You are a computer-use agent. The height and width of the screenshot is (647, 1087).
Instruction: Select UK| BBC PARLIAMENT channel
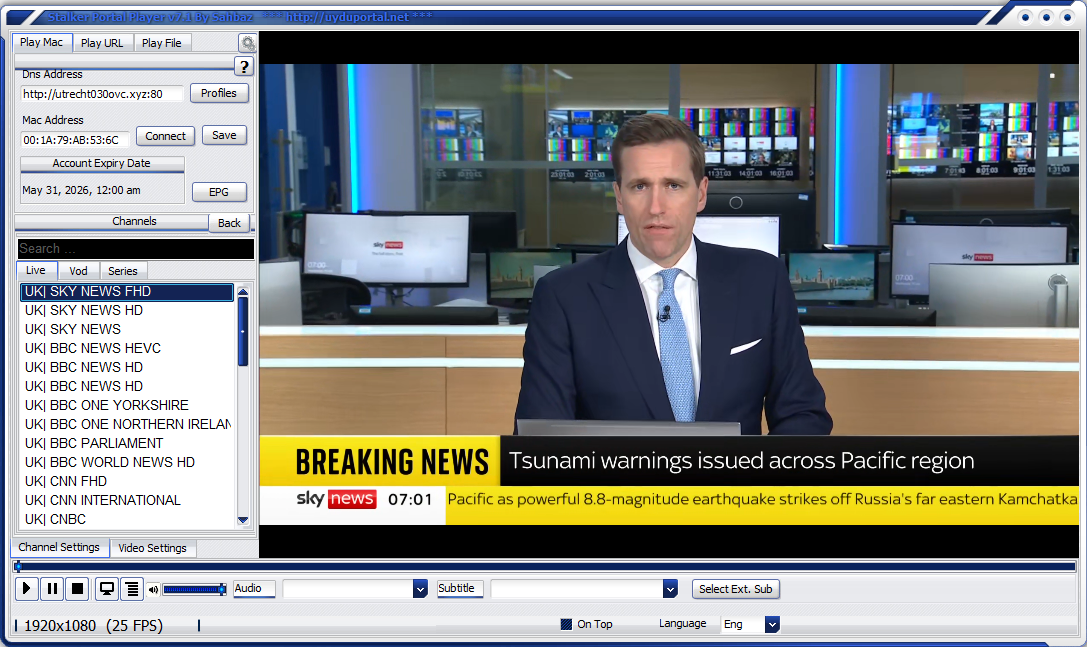(x=127, y=443)
